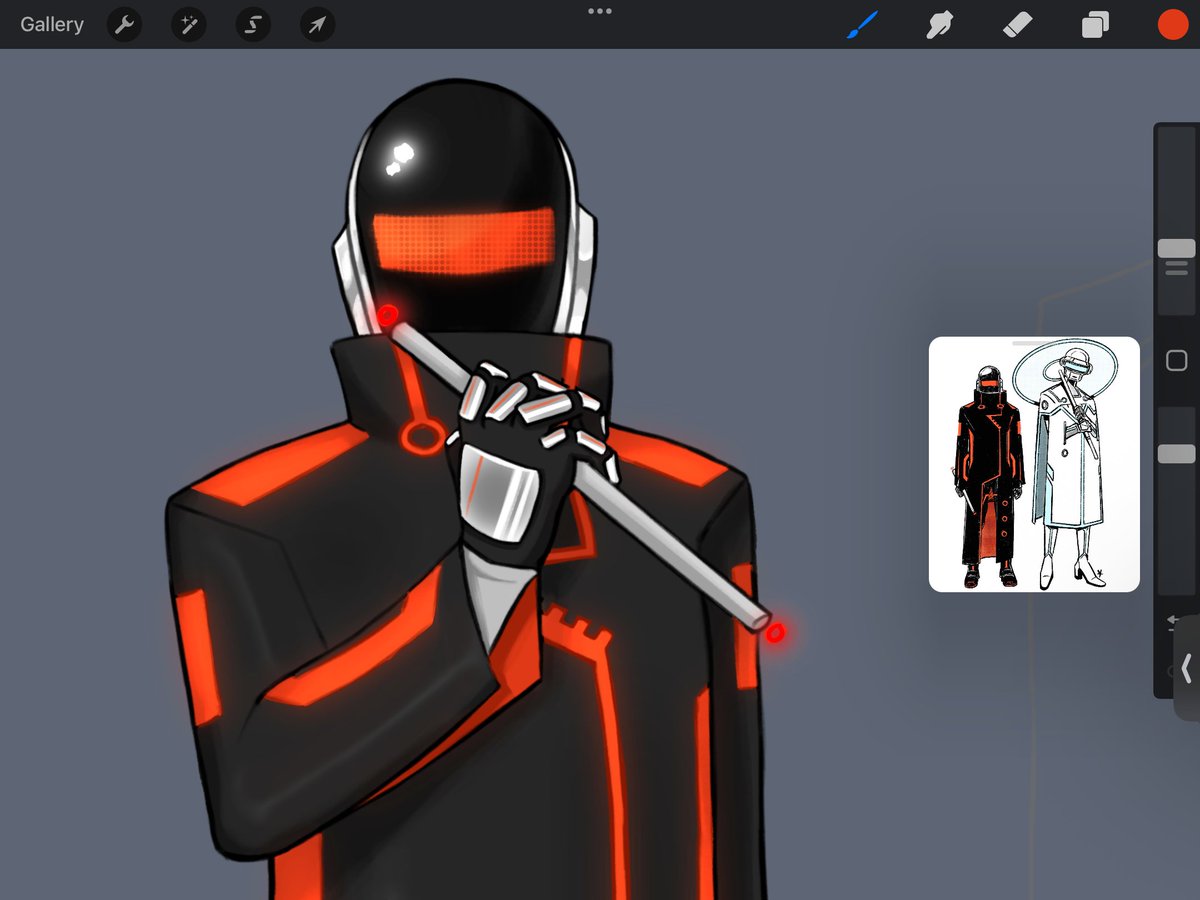Select the Brush tool
This screenshot has width=1200, height=900.
pos(862,25)
